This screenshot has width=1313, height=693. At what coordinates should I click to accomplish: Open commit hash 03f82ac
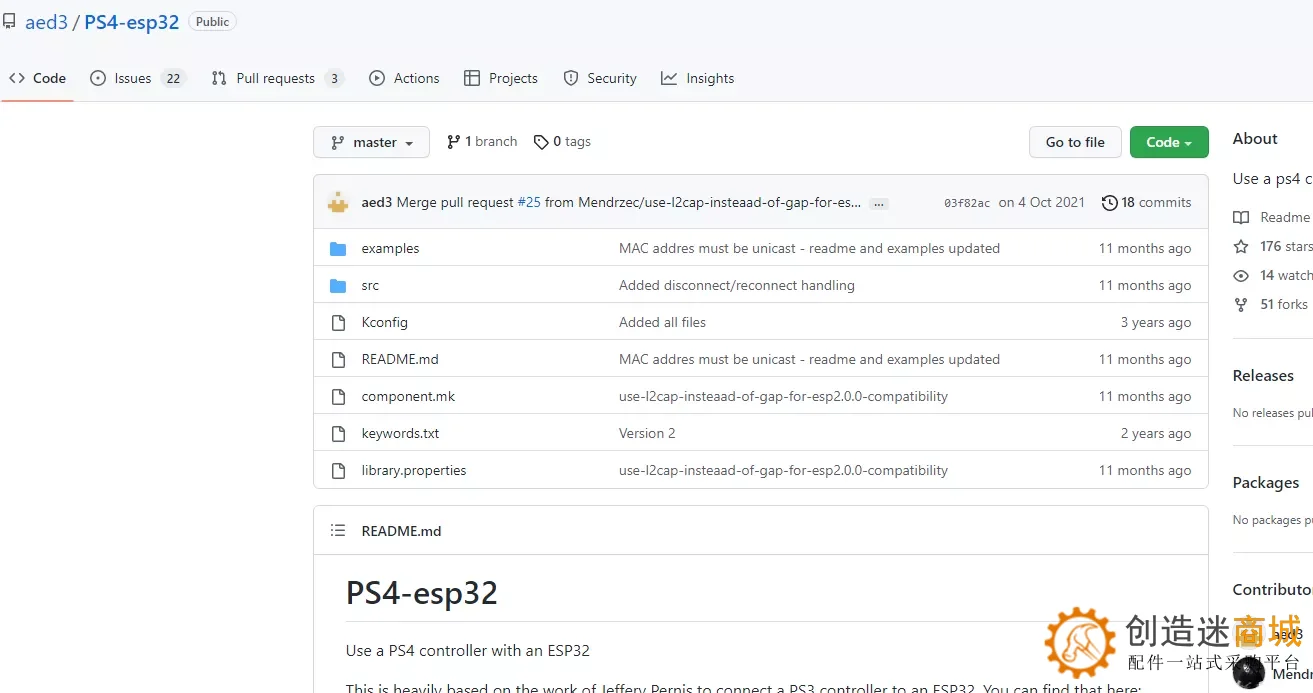pyautogui.click(x=967, y=203)
